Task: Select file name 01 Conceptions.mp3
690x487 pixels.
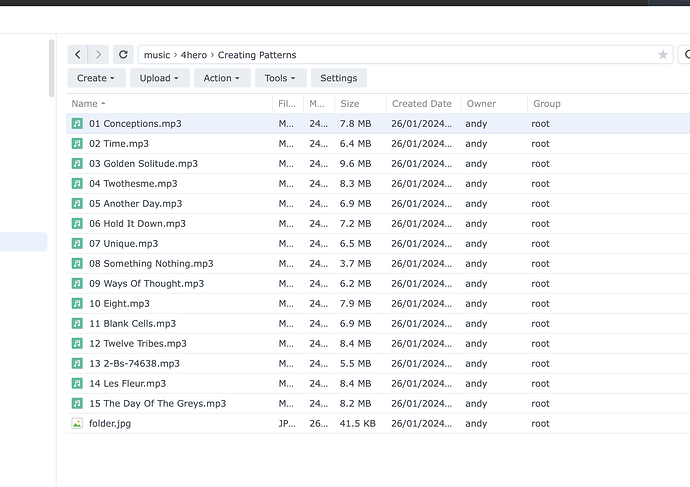Action: coord(135,124)
